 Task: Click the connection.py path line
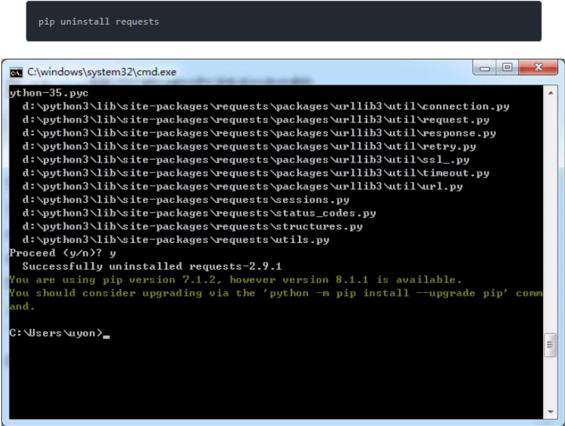tap(266, 106)
